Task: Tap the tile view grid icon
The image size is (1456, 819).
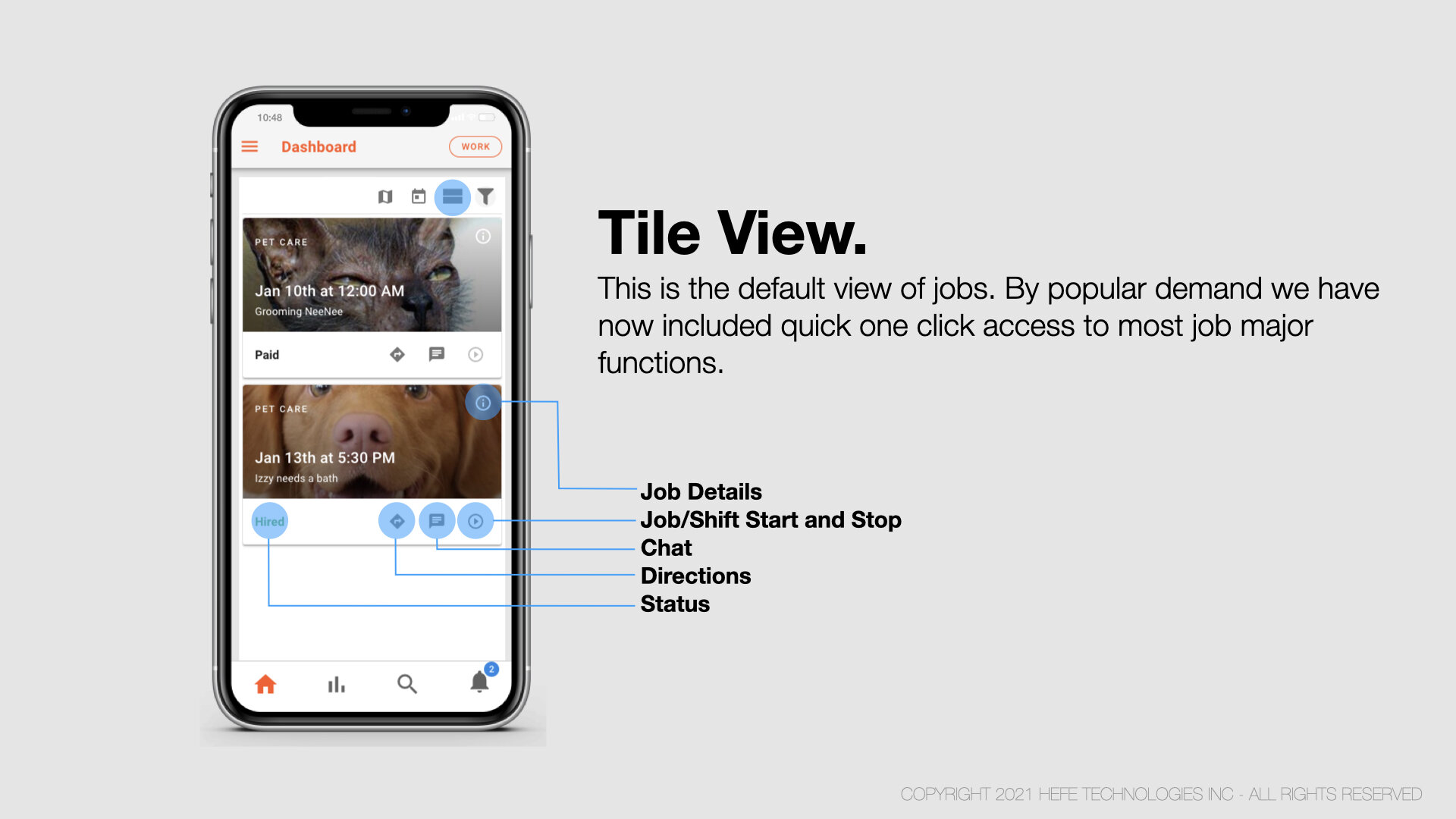Action: tap(452, 194)
